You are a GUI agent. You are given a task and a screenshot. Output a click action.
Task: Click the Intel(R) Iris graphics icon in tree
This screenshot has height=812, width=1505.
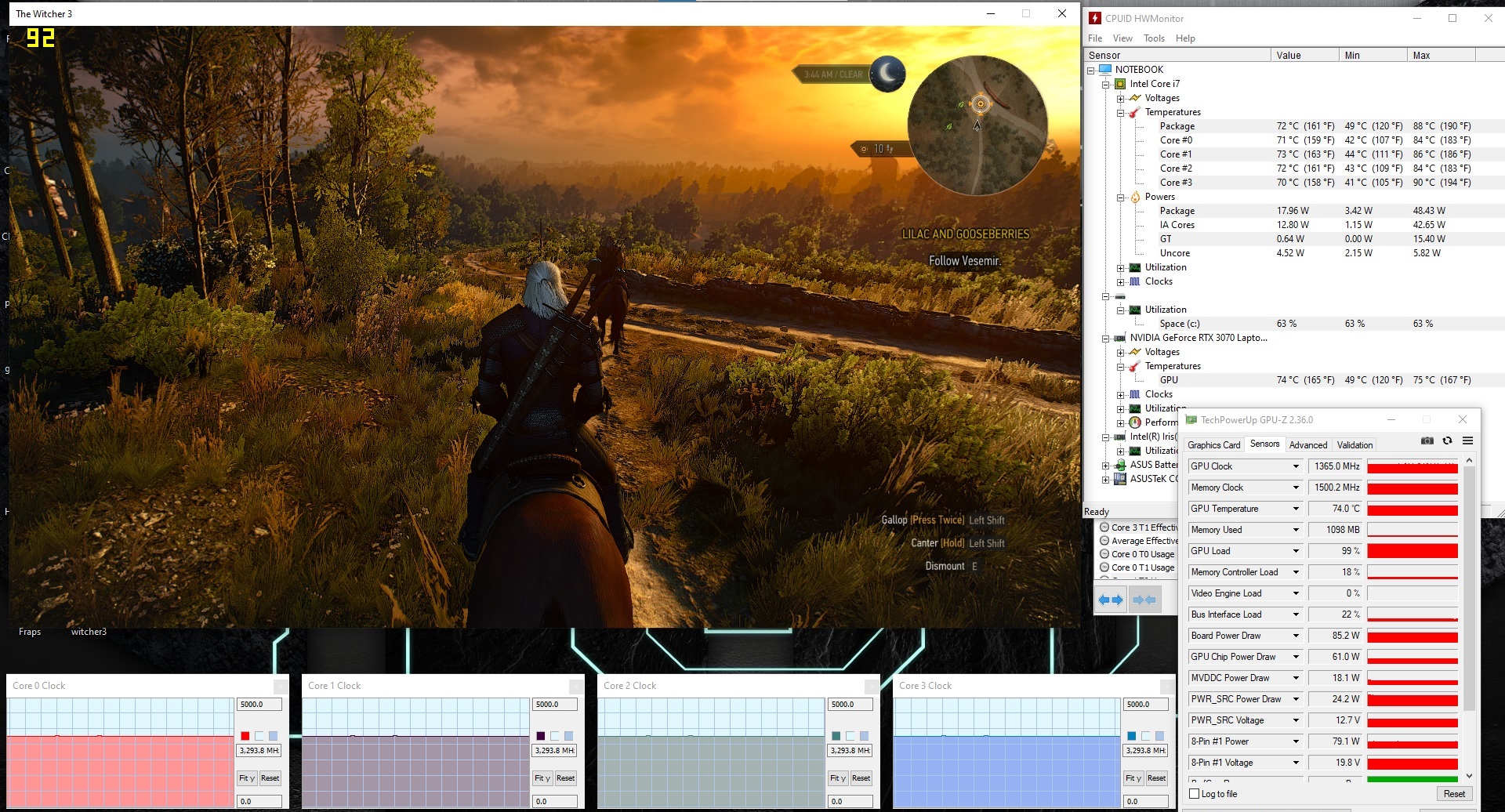[x=1120, y=437]
